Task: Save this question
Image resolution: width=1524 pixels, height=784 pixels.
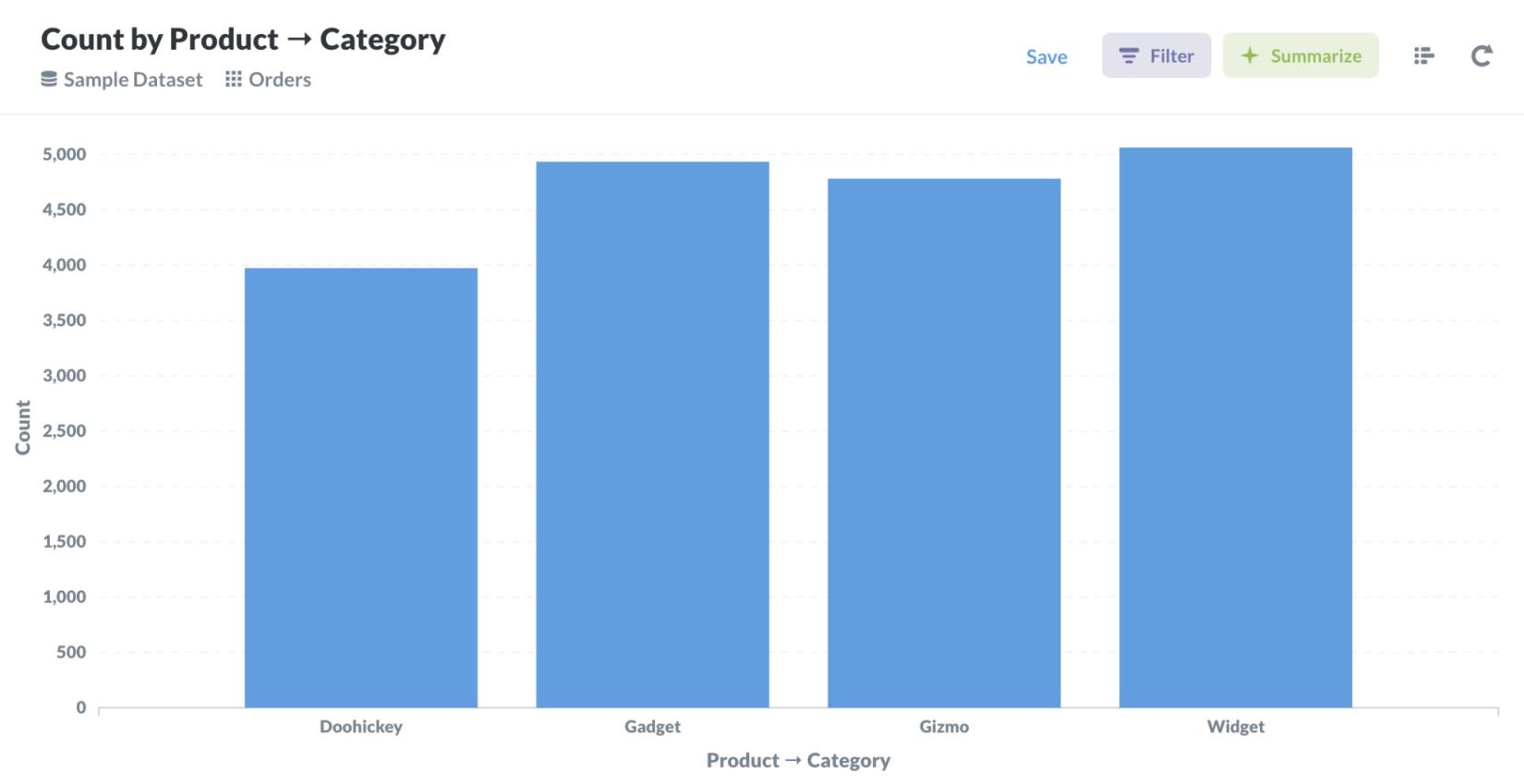Action: click(1046, 57)
